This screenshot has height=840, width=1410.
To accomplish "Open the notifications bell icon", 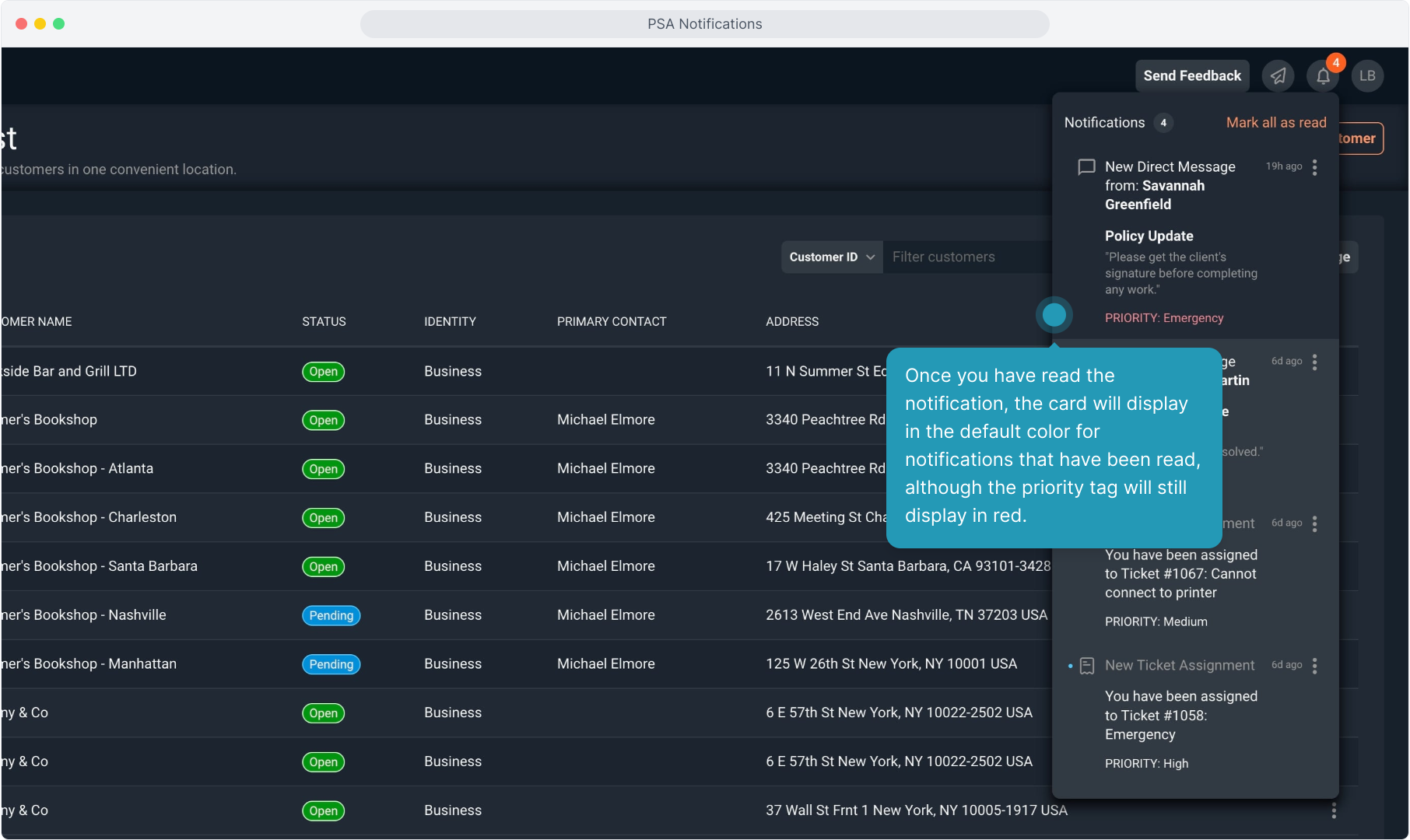I will coord(1323,76).
